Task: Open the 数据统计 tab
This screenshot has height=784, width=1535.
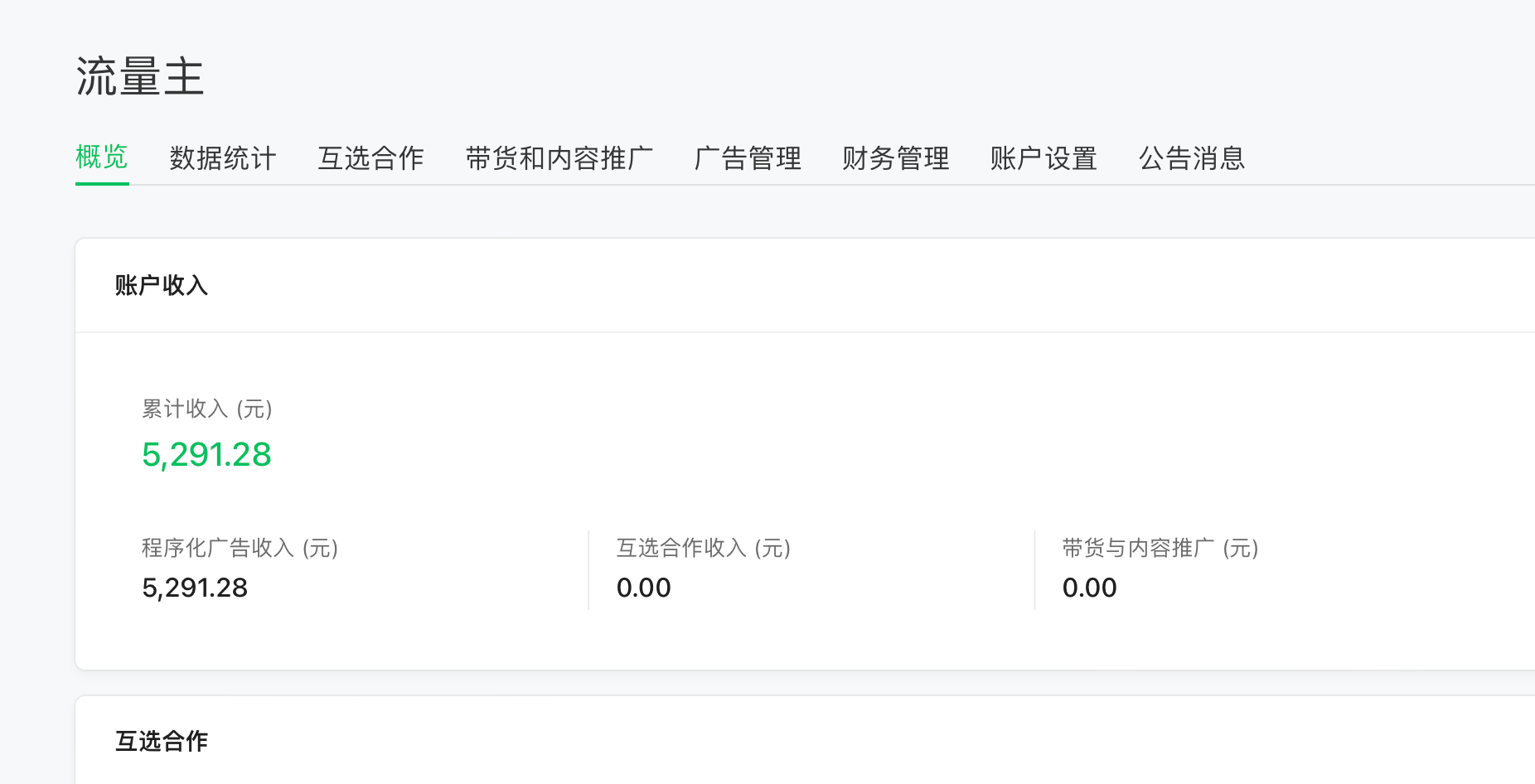Action: (222, 158)
